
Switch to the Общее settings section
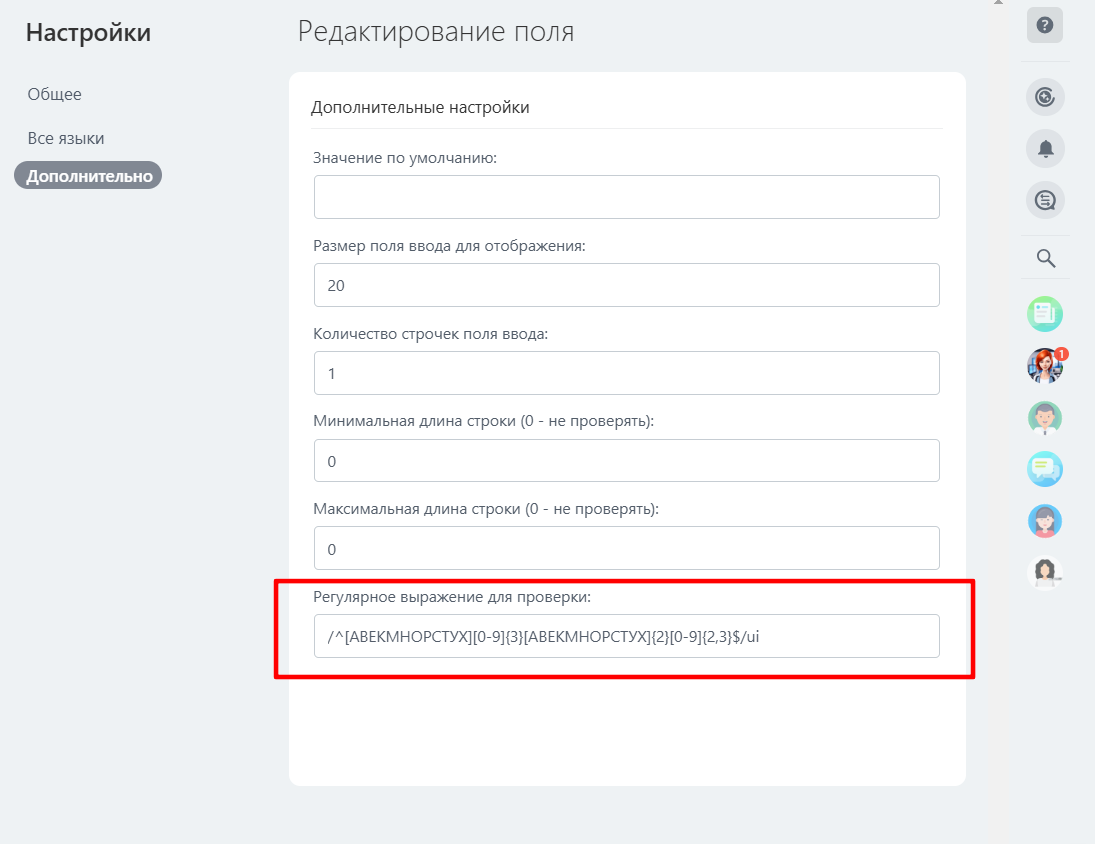tap(54, 94)
